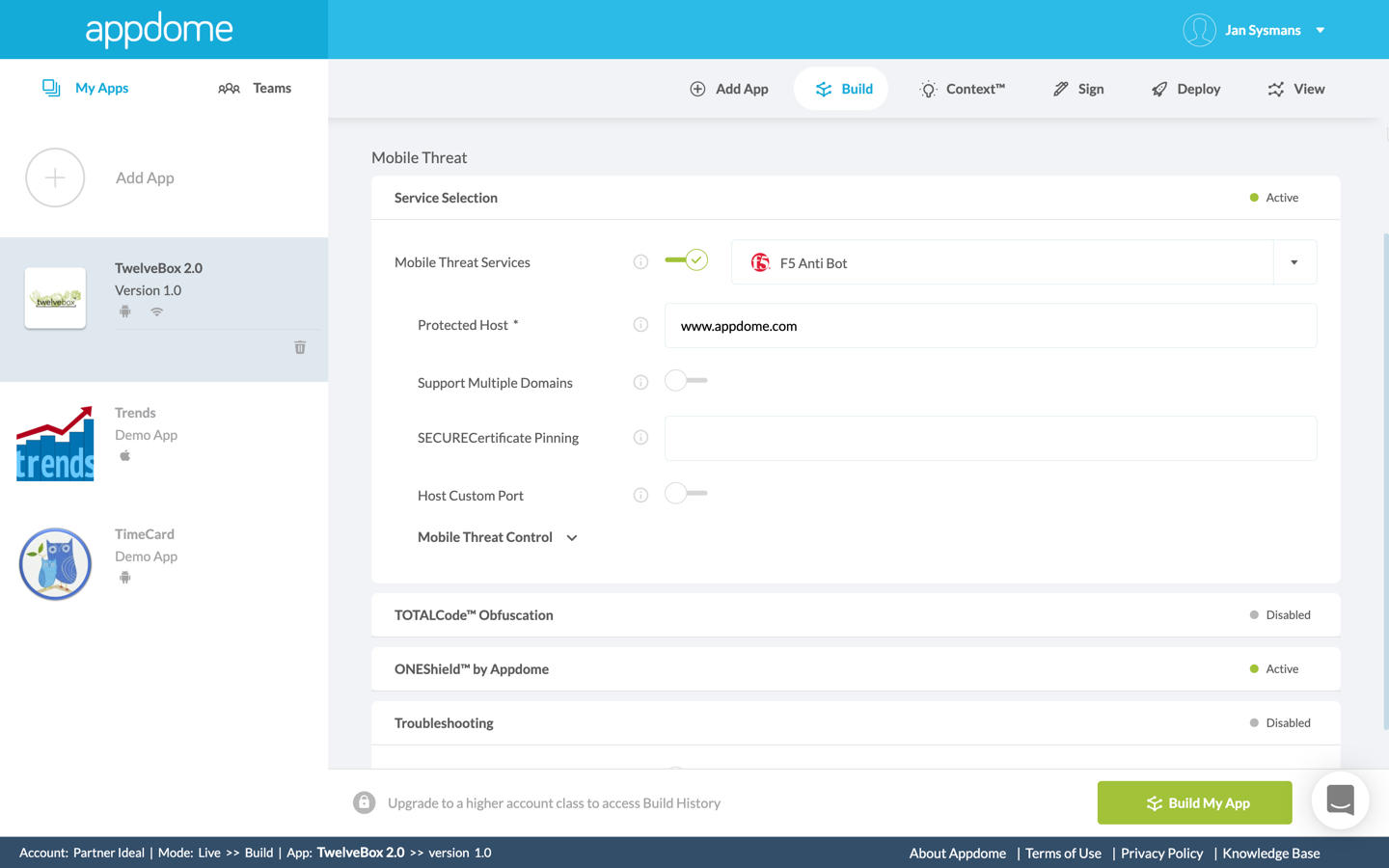The height and width of the screenshot is (868, 1389).
Task: Select the TwelveBox 2.0 app thumbnail
Action: tap(55, 298)
